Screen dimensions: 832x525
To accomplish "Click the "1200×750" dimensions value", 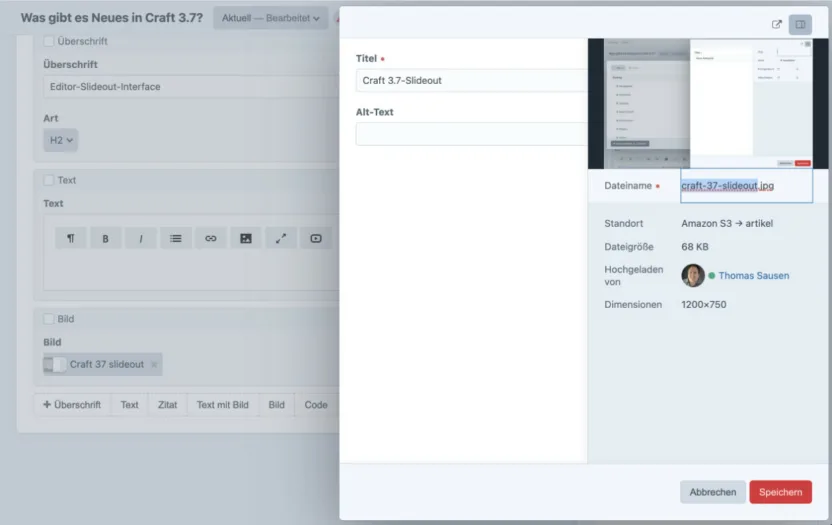I will pyautogui.click(x=704, y=305).
